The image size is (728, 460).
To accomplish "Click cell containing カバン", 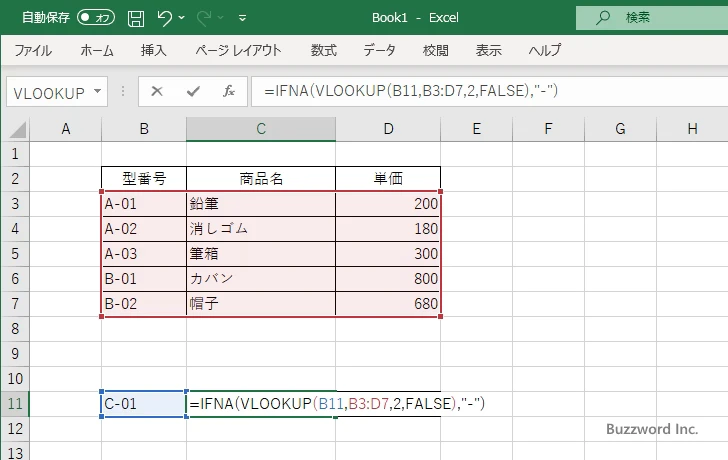I will 261,279.
